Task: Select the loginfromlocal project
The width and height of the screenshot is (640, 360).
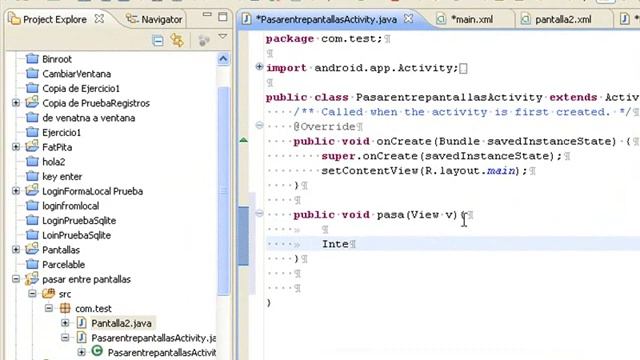Action: click(71, 206)
